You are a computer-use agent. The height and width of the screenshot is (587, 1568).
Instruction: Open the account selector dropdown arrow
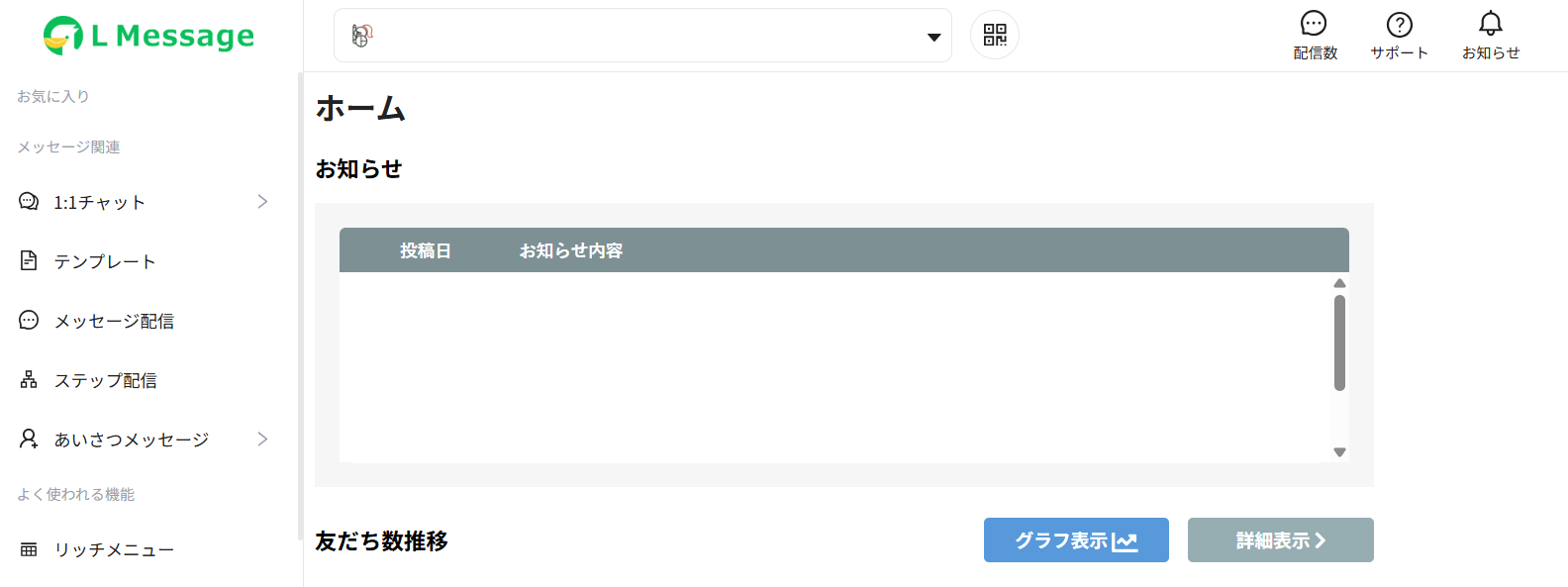pyautogui.click(x=933, y=37)
